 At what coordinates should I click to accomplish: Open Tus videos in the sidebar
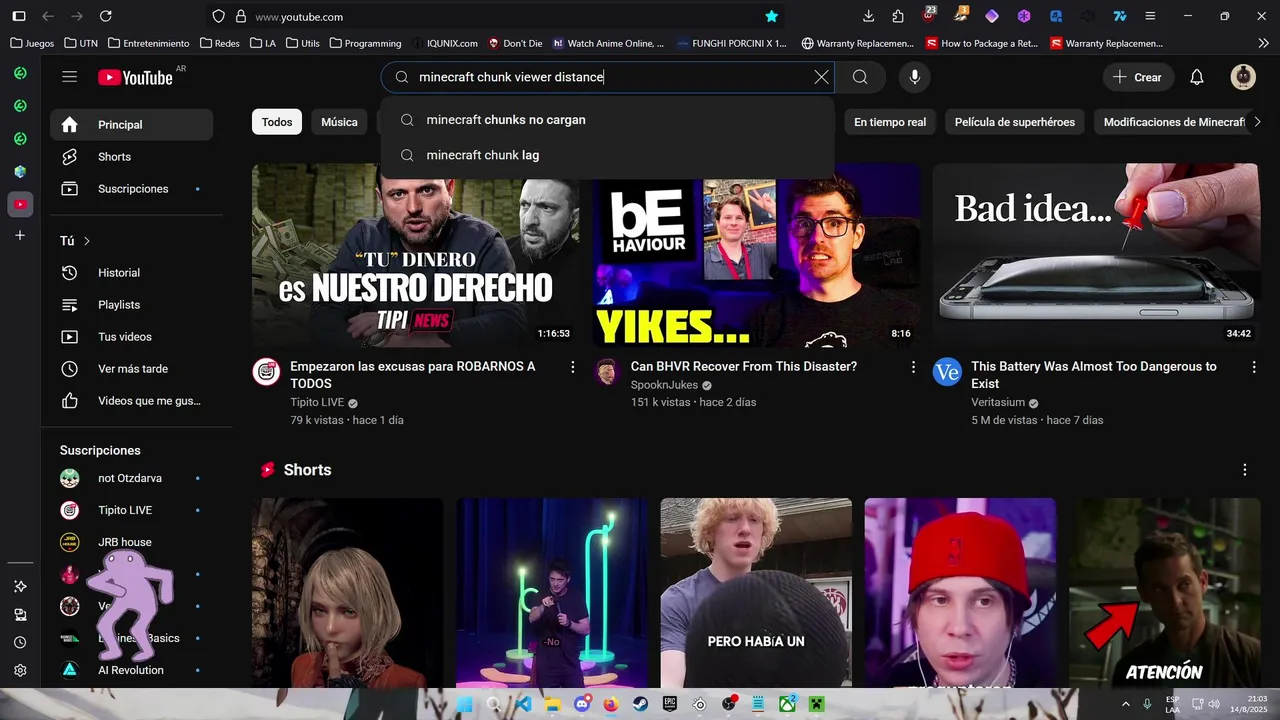click(131, 337)
